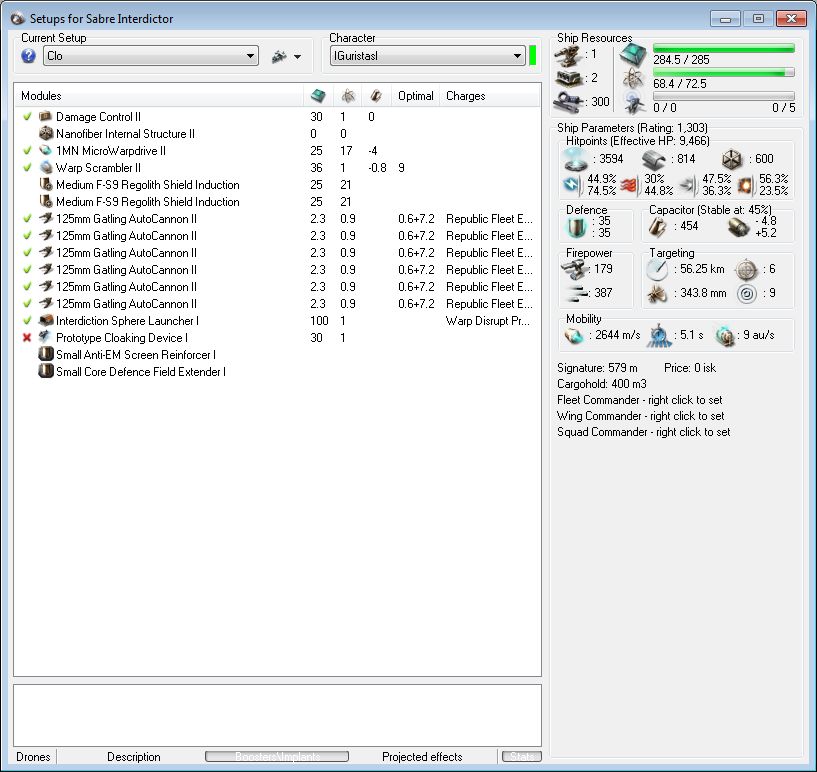Click Wing Commander right click to set
The height and width of the screenshot is (772, 817).
pyautogui.click(x=640, y=416)
